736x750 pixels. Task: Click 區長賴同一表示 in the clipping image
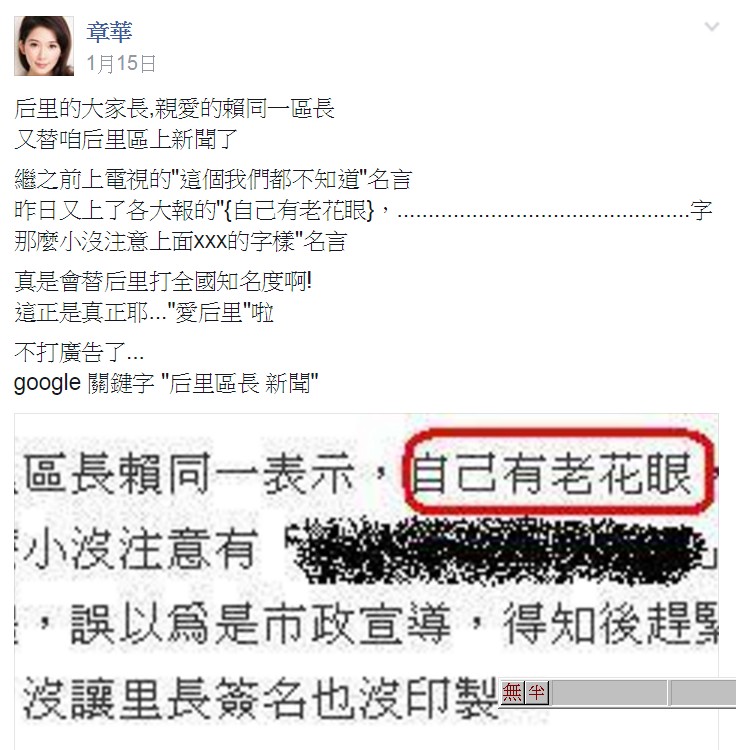[x=189, y=474]
